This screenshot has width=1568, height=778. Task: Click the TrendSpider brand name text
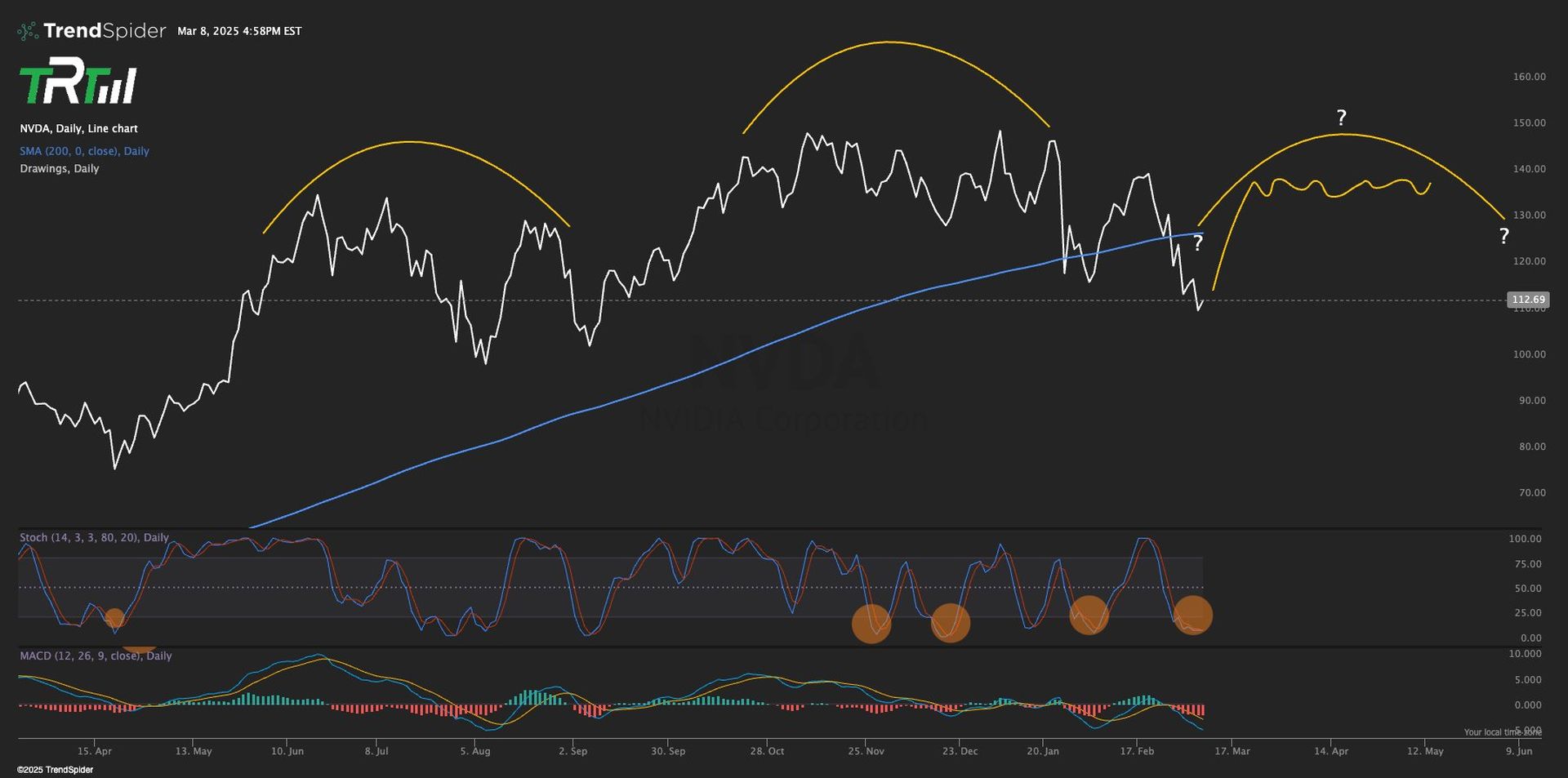click(105, 31)
